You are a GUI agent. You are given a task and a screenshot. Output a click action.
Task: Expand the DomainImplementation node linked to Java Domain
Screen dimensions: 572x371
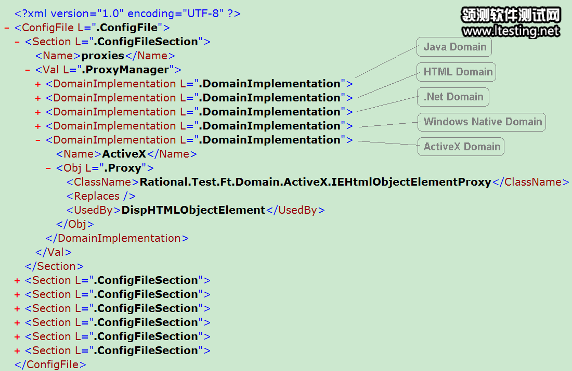(x=38, y=84)
